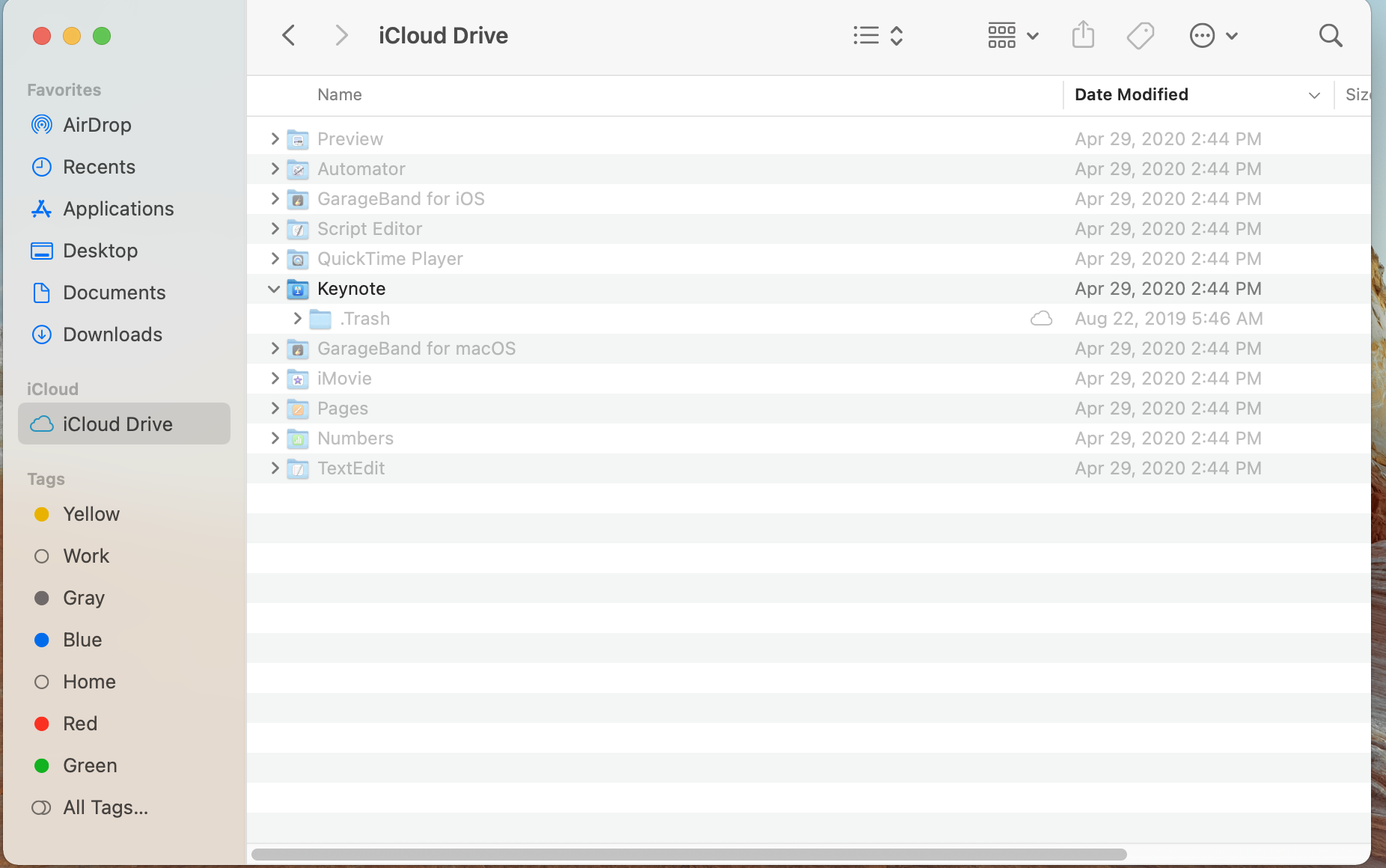Expand the QuickTime Player folder
The height and width of the screenshot is (868, 1386).
275,258
